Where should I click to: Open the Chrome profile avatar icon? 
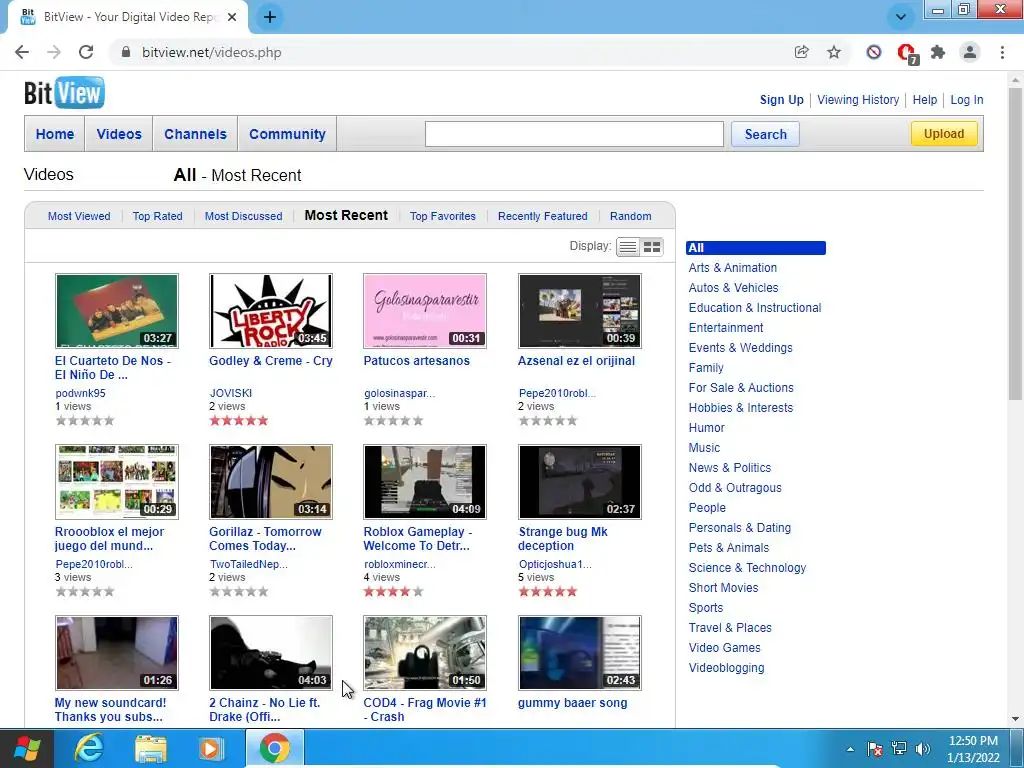point(970,52)
